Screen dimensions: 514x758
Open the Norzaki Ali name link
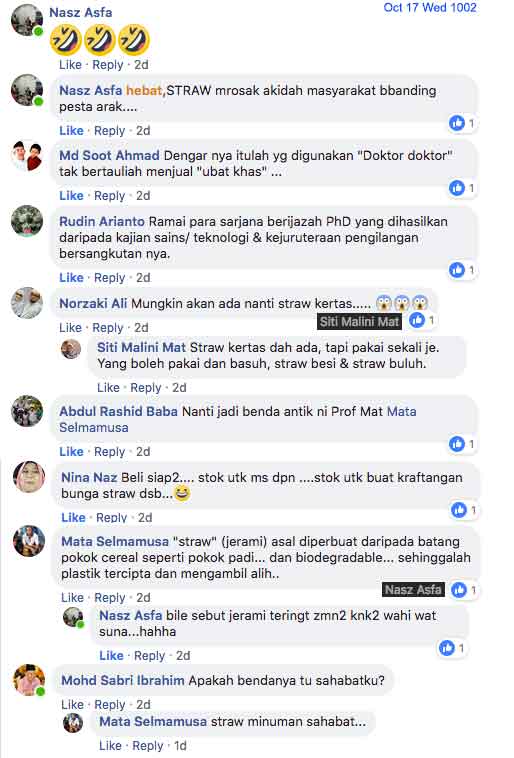point(93,304)
